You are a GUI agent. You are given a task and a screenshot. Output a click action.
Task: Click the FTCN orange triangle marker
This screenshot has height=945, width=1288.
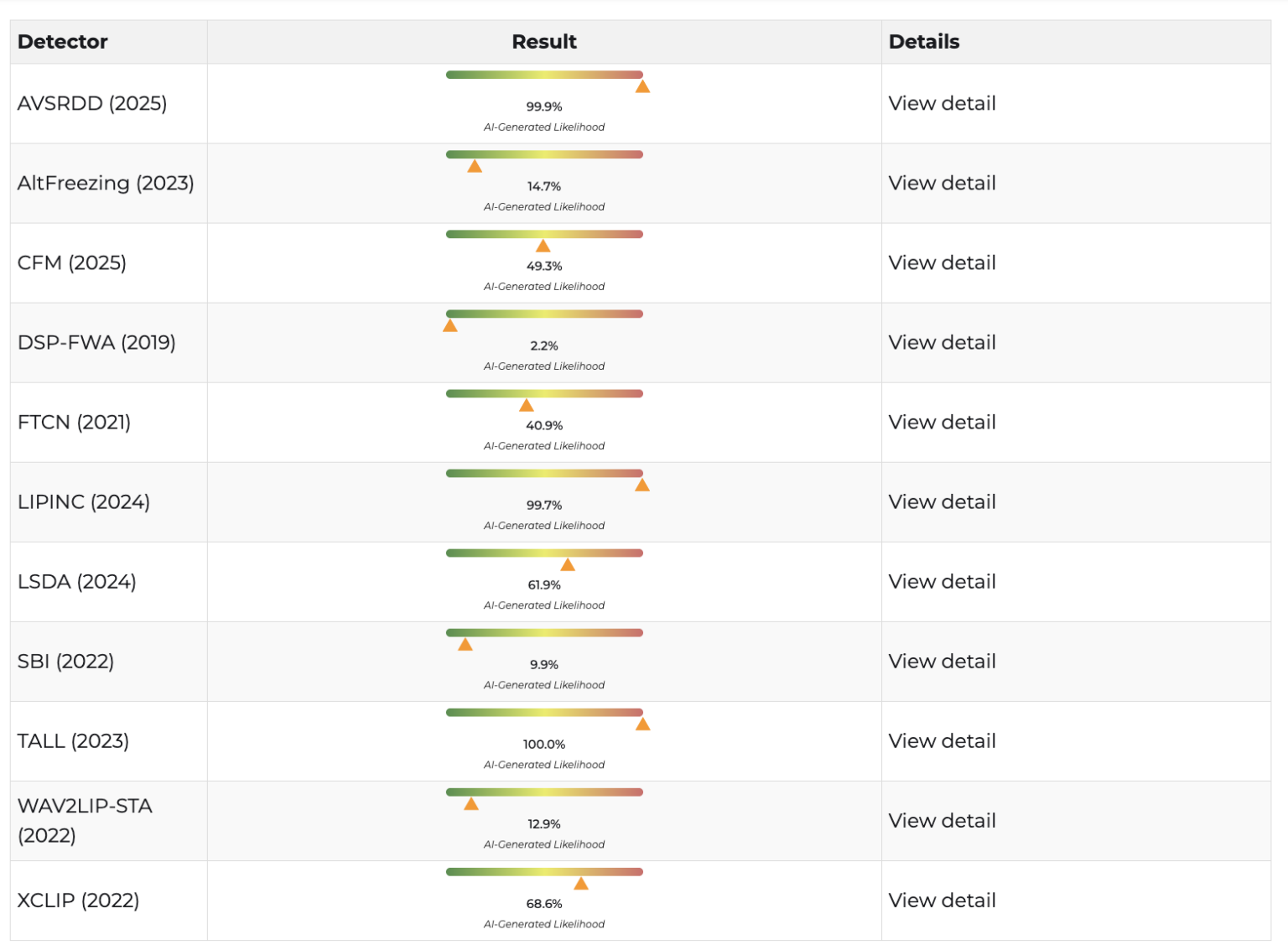click(527, 406)
